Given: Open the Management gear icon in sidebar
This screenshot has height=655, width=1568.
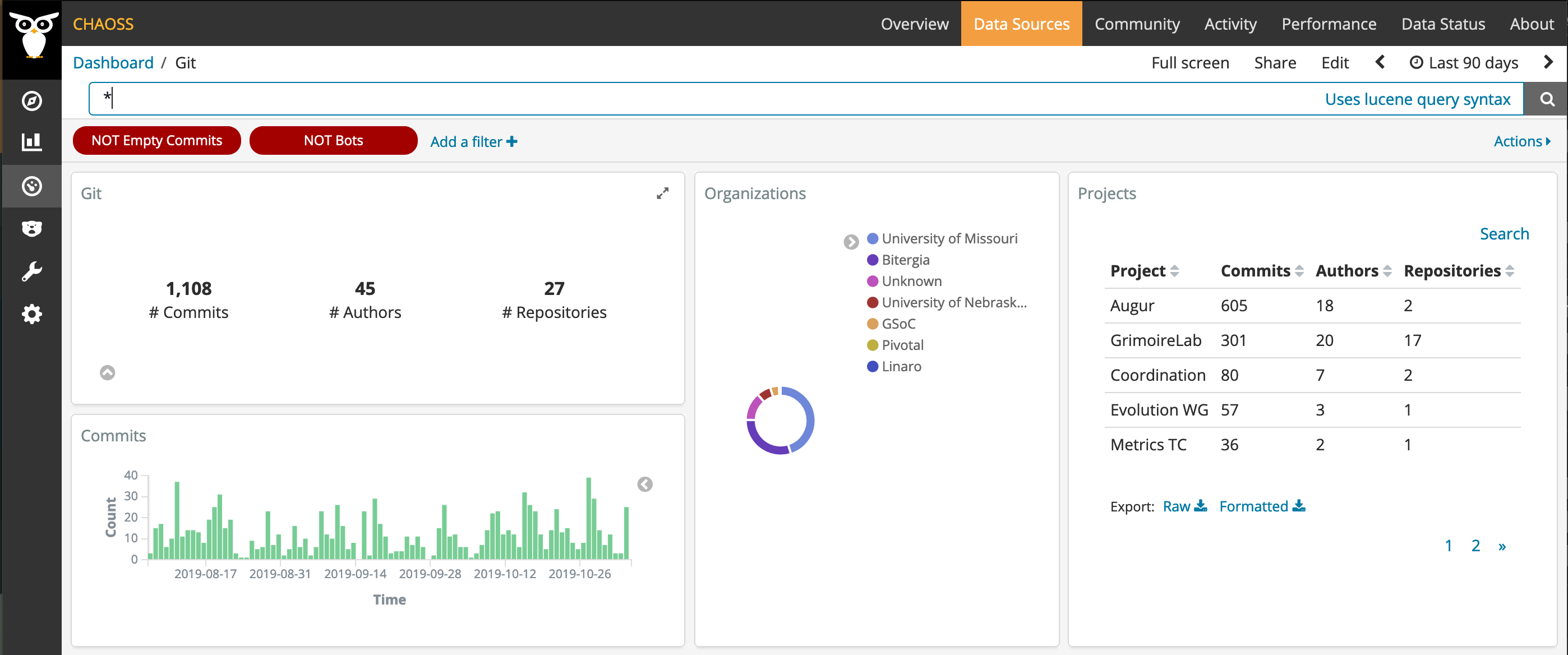Looking at the screenshot, I should point(31,314).
